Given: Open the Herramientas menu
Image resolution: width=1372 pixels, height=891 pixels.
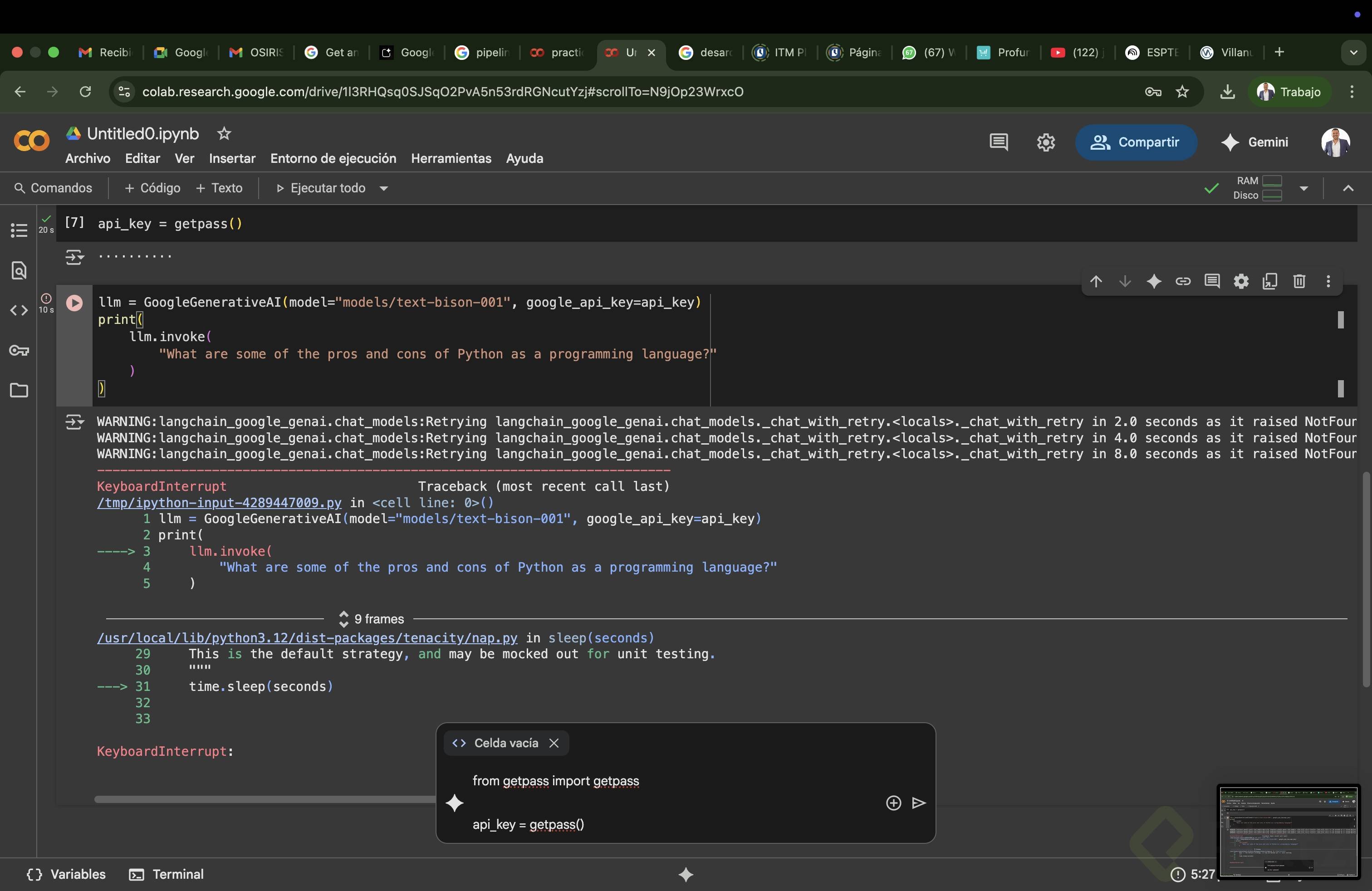Looking at the screenshot, I should [451, 158].
